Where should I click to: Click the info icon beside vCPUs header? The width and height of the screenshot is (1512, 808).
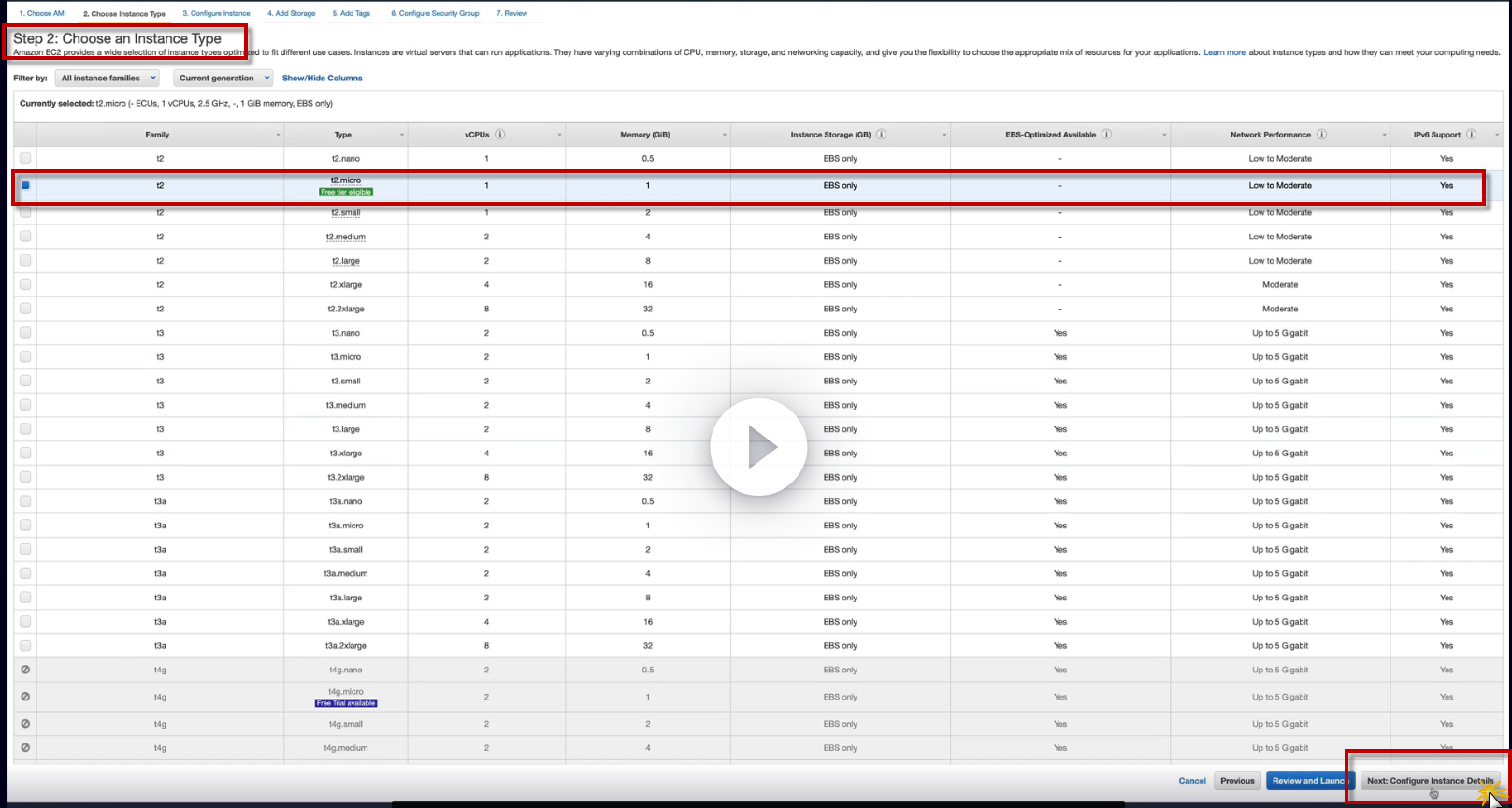(500, 135)
